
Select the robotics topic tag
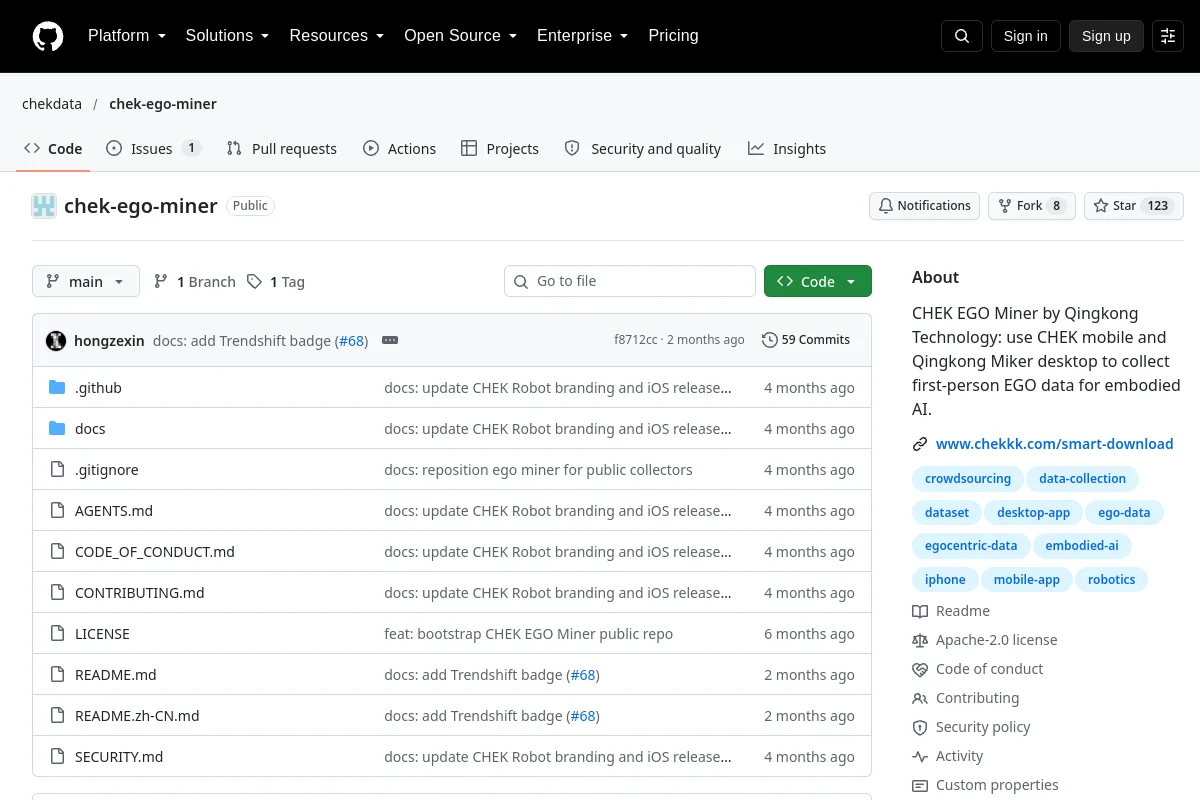pos(1112,580)
